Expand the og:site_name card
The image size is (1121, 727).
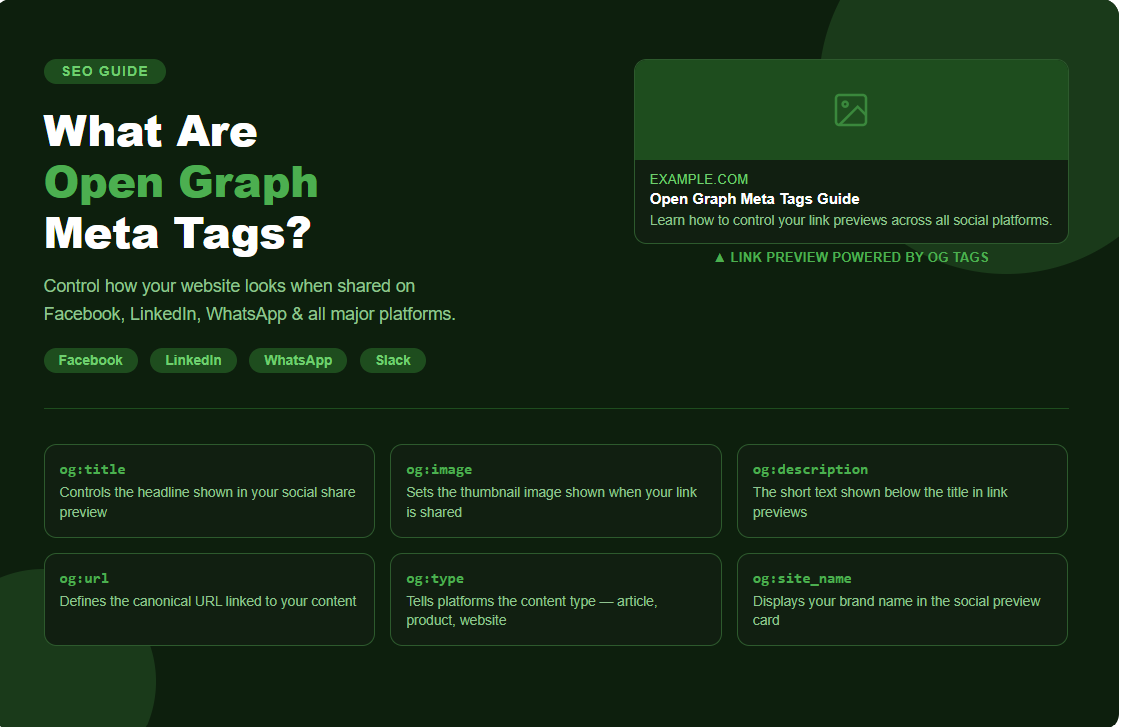[x=902, y=599]
